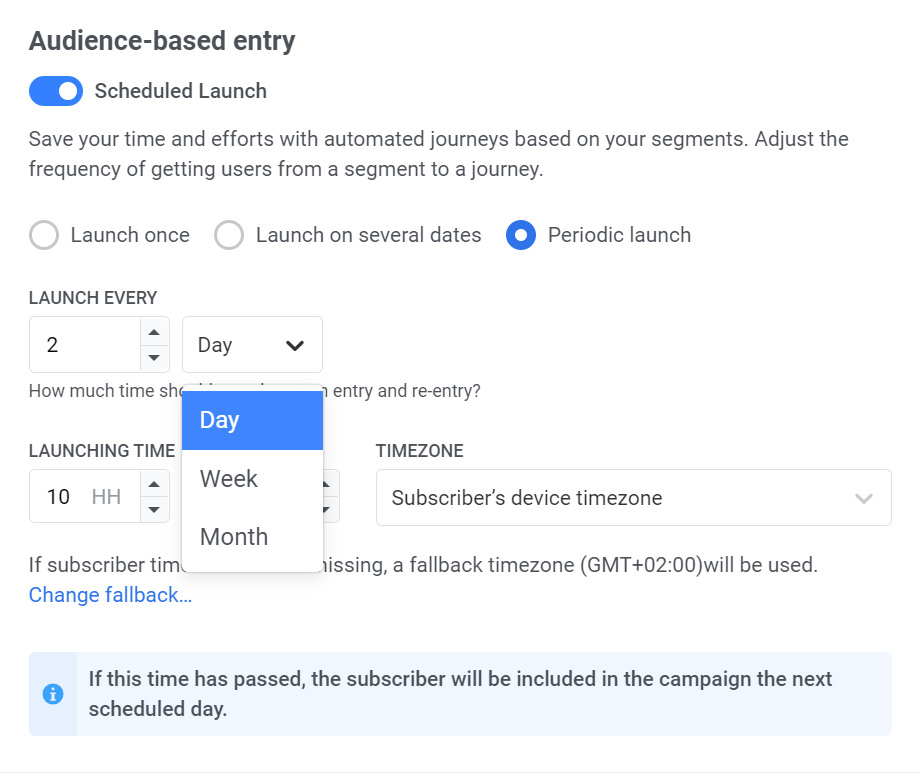The width and height of the screenshot is (920, 779).
Task: Select Launch on several dates option
Action: coord(229,236)
